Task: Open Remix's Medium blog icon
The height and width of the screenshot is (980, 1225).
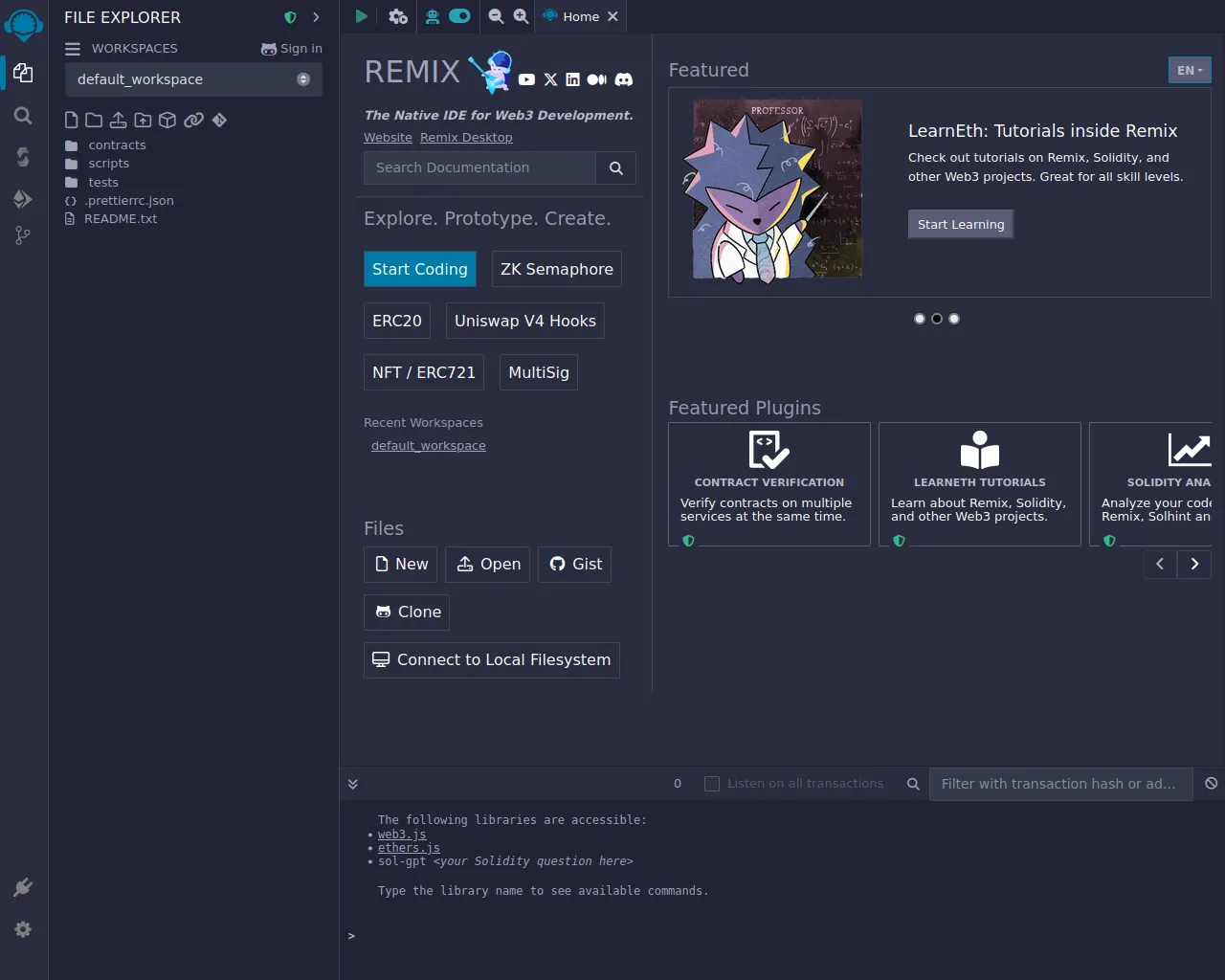Action: click(x=597, y=79)
